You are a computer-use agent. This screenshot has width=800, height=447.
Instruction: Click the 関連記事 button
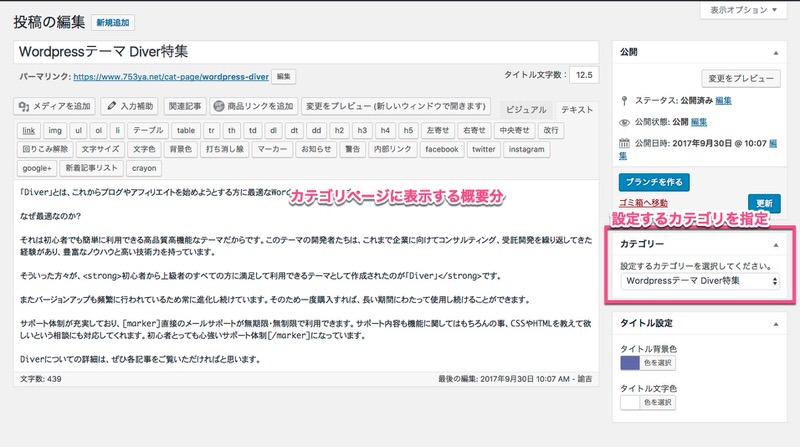coord(185,106)
